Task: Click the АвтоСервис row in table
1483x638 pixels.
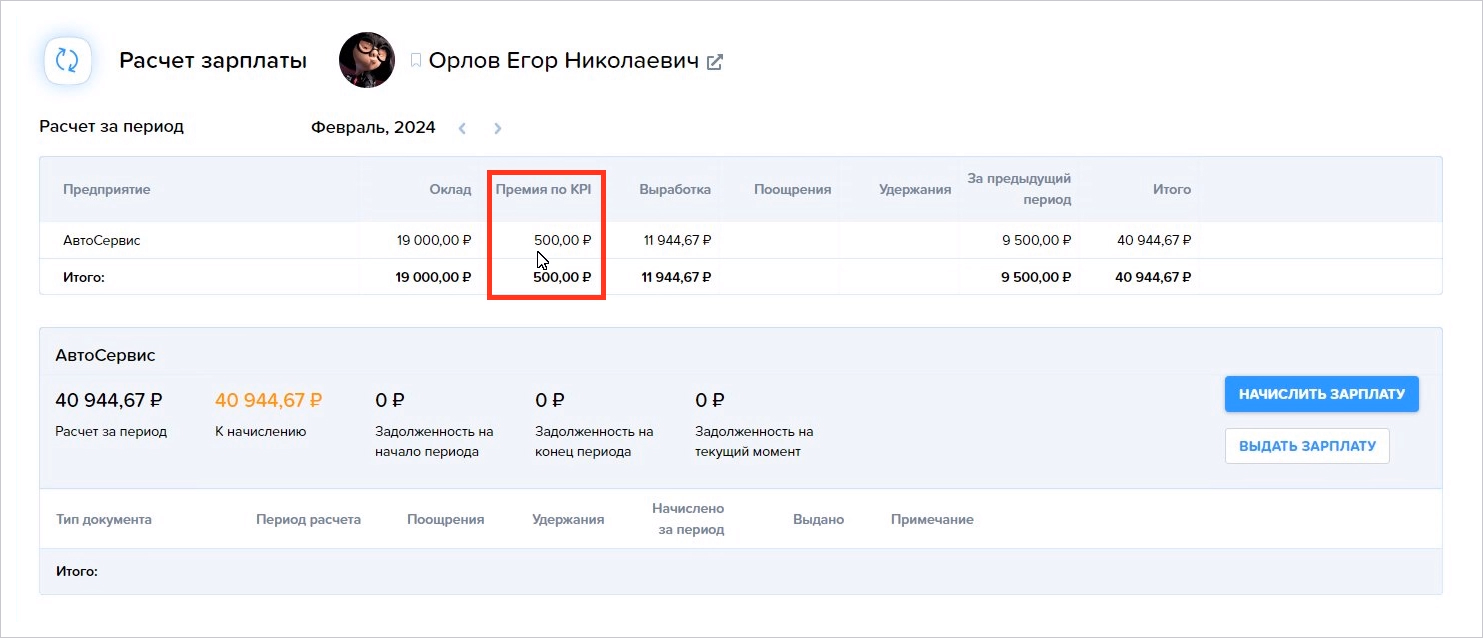Action: [740, 240]
